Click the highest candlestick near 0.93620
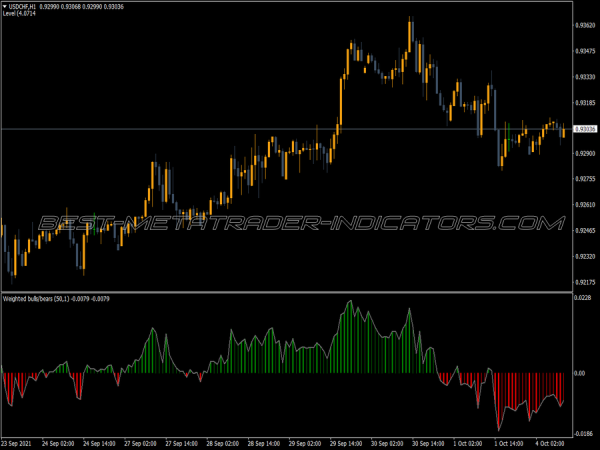Viewport: 600px width, 450px height. coord(410,36)
